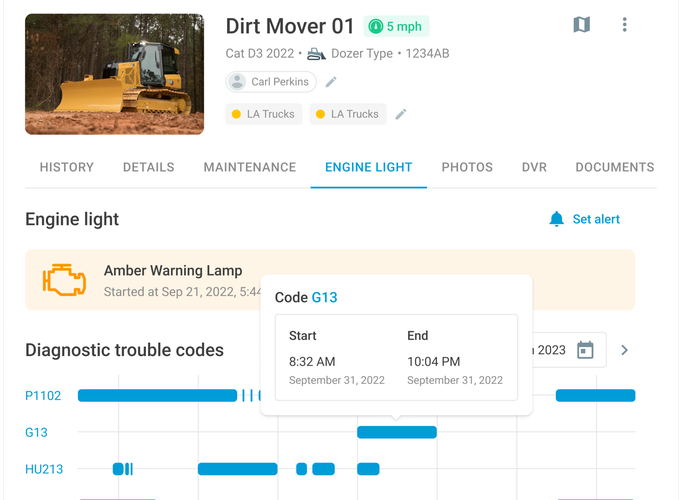Click the first LA Trucks tag
Screen dimensions: 682x500
pyautogui.click(x=264, y=114)
